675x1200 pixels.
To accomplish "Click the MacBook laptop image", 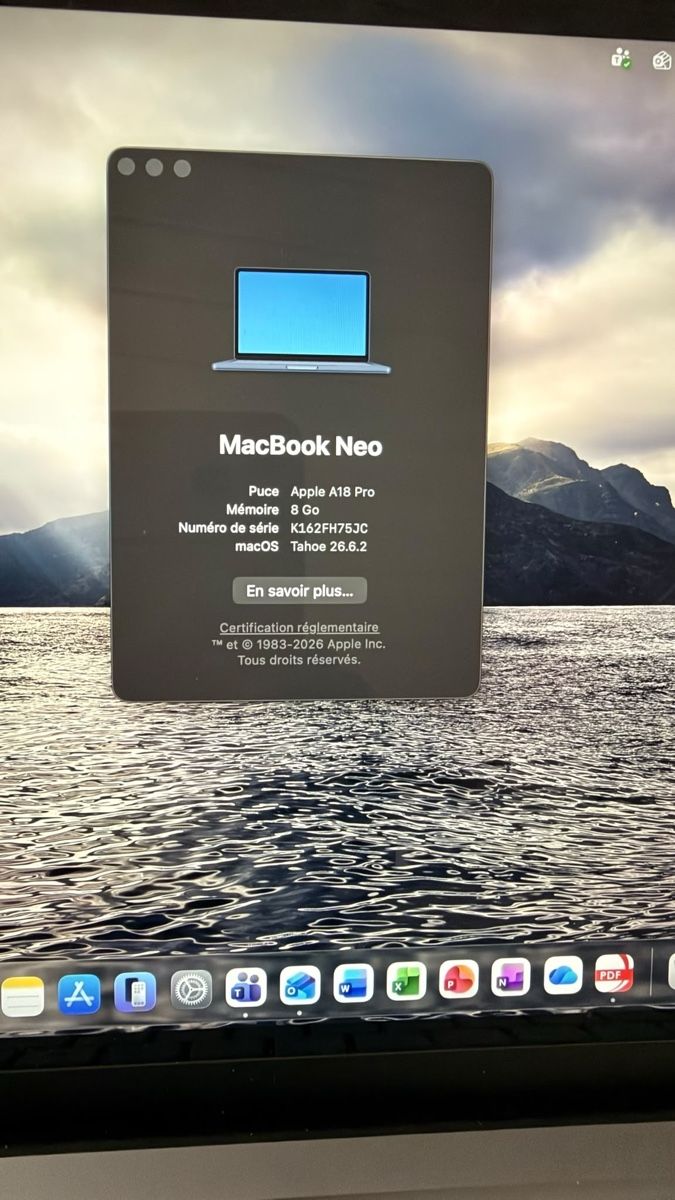I will click(301, 321).
